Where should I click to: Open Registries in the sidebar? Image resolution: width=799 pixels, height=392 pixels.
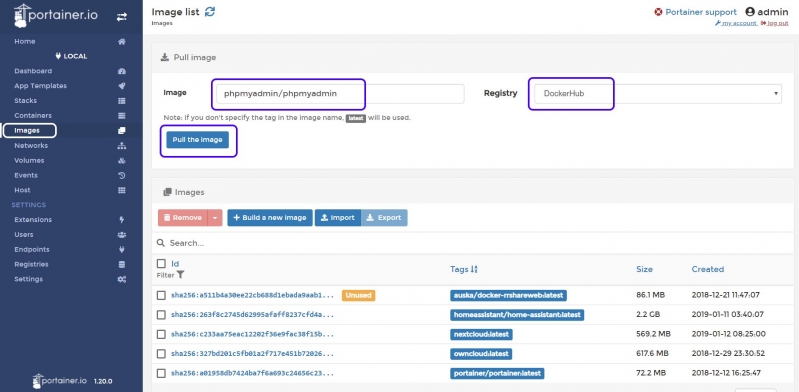pos(31,264)
